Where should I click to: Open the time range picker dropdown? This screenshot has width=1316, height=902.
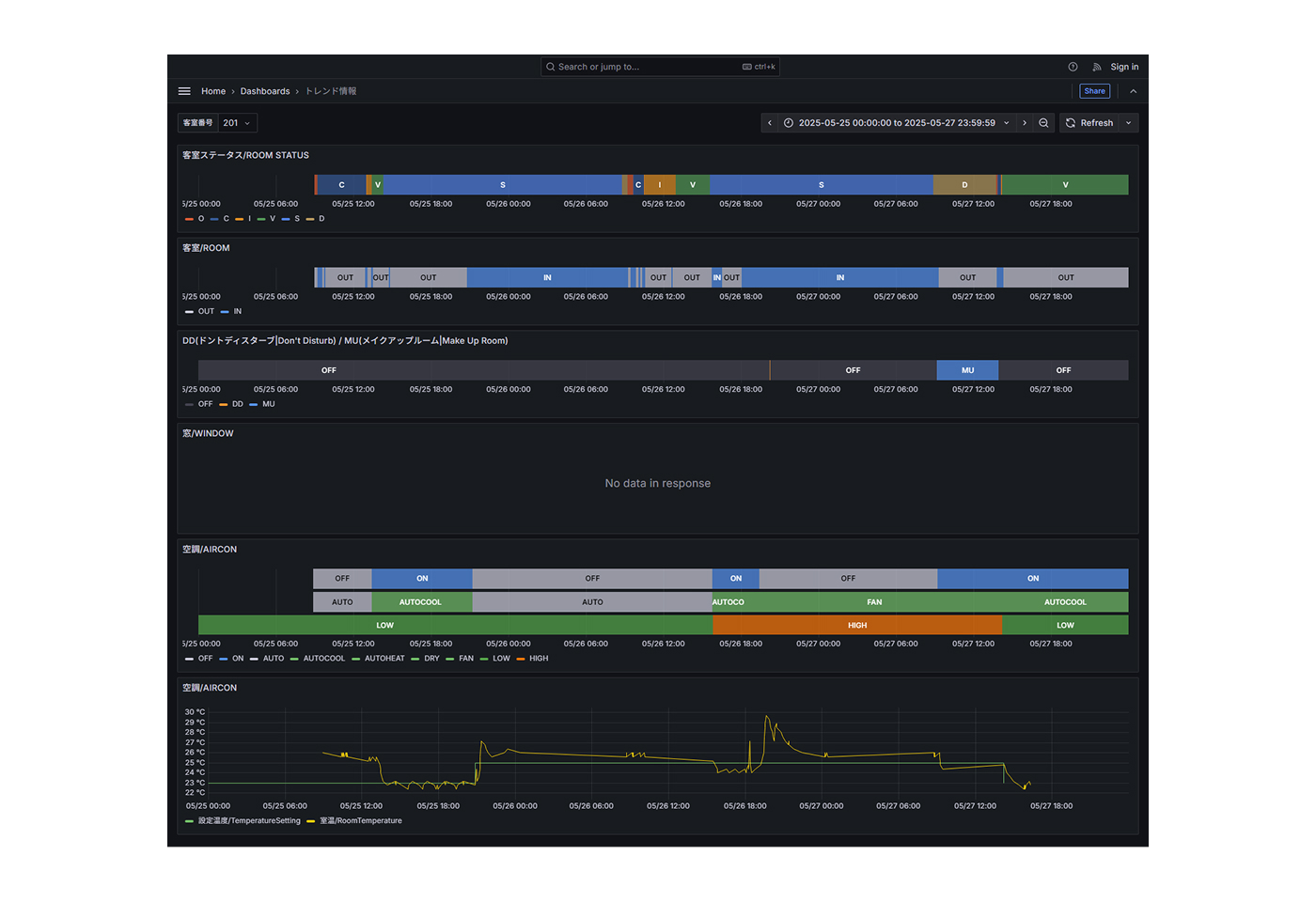[x=896, y=123]
